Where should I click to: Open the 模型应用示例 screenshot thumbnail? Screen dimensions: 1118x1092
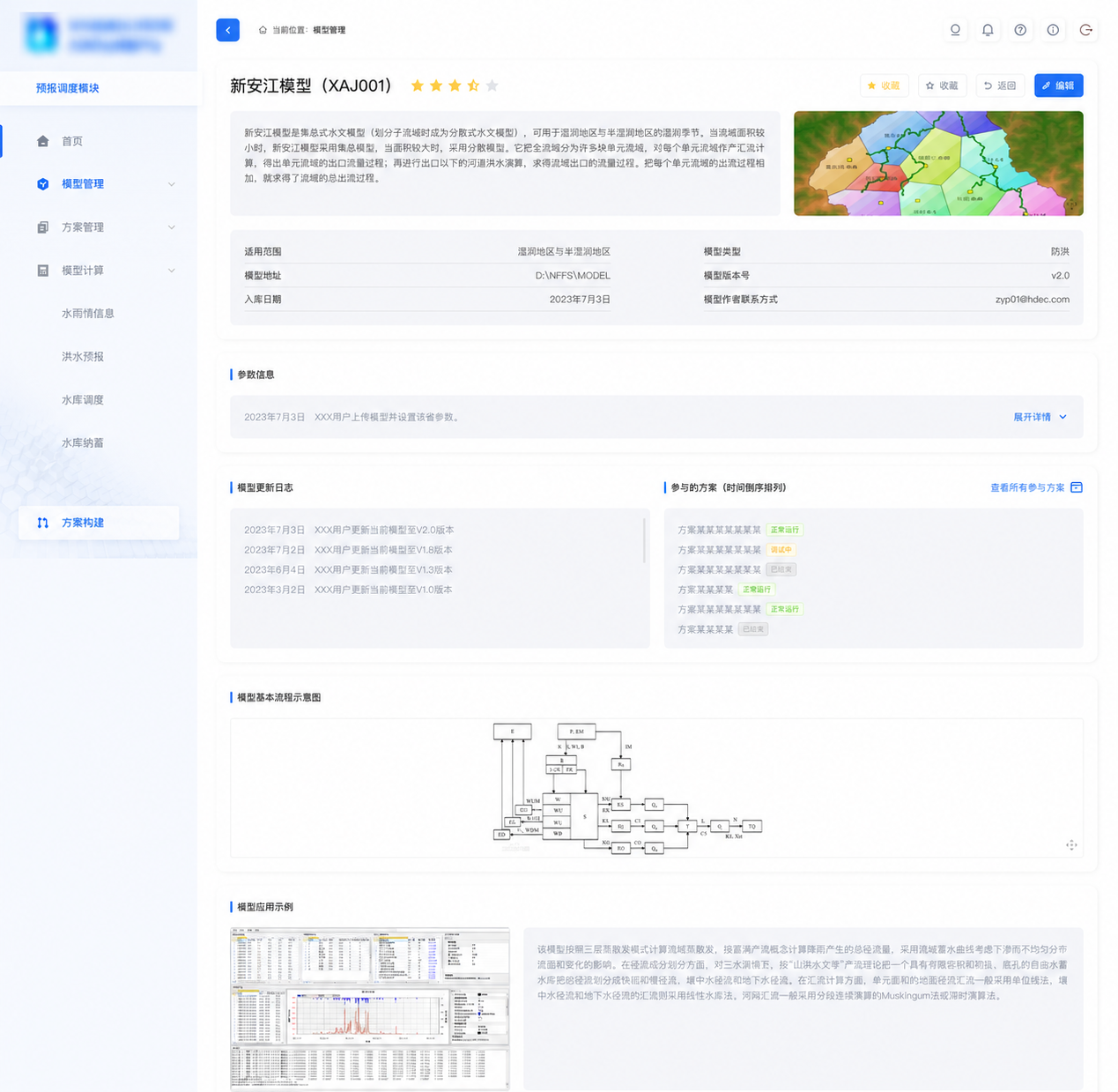pos(370,1009)
